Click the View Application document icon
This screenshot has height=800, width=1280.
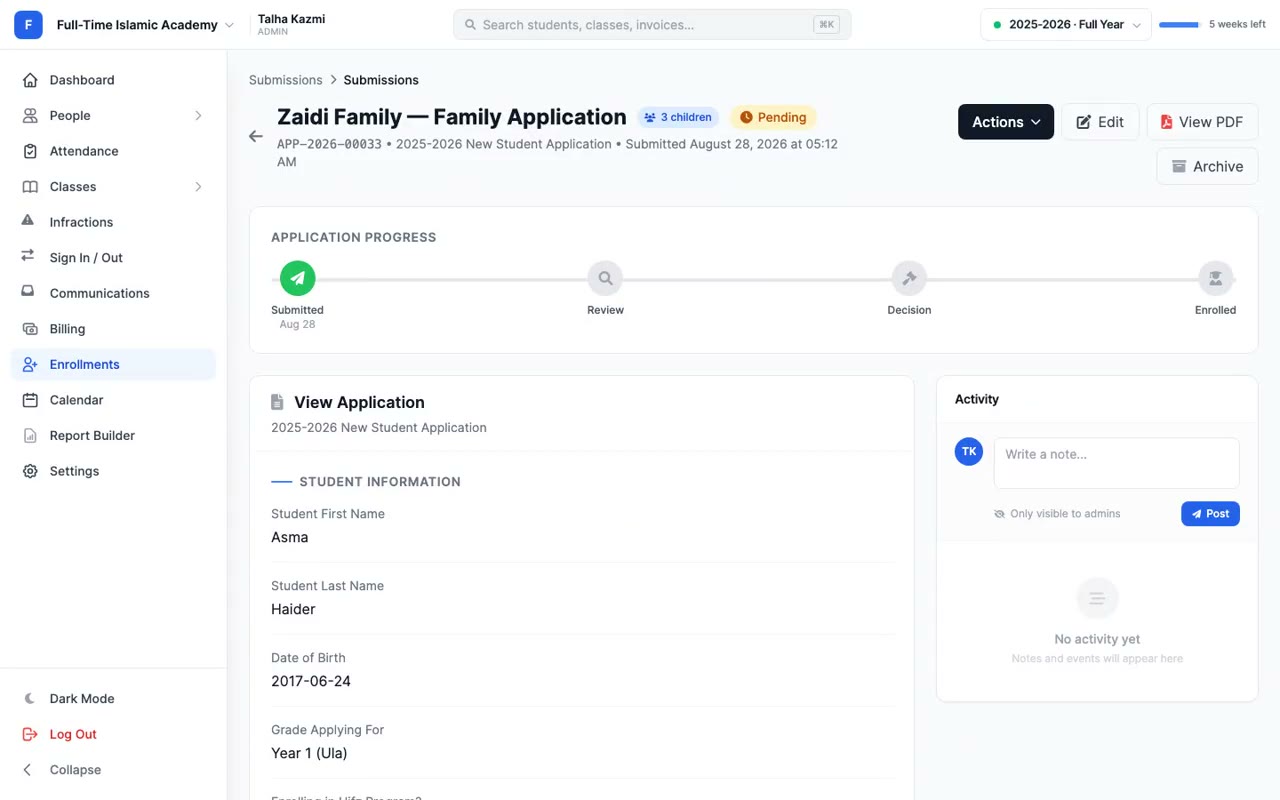coord(277,402)
